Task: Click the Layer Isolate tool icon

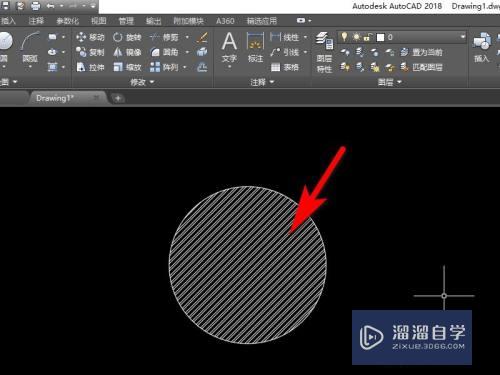Action: click(x=360, y=52)
